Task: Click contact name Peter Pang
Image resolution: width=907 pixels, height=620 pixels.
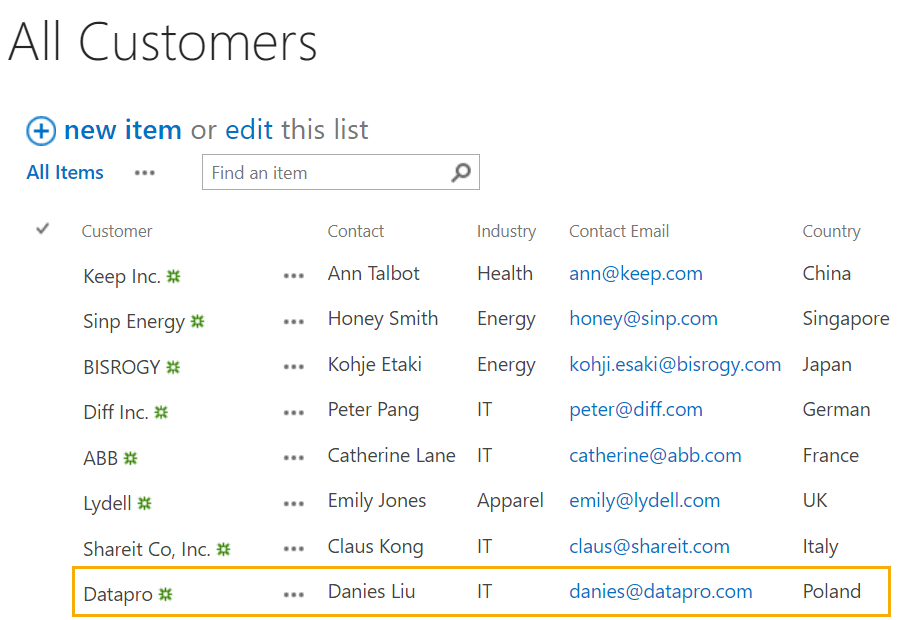Action: (373, 410)
